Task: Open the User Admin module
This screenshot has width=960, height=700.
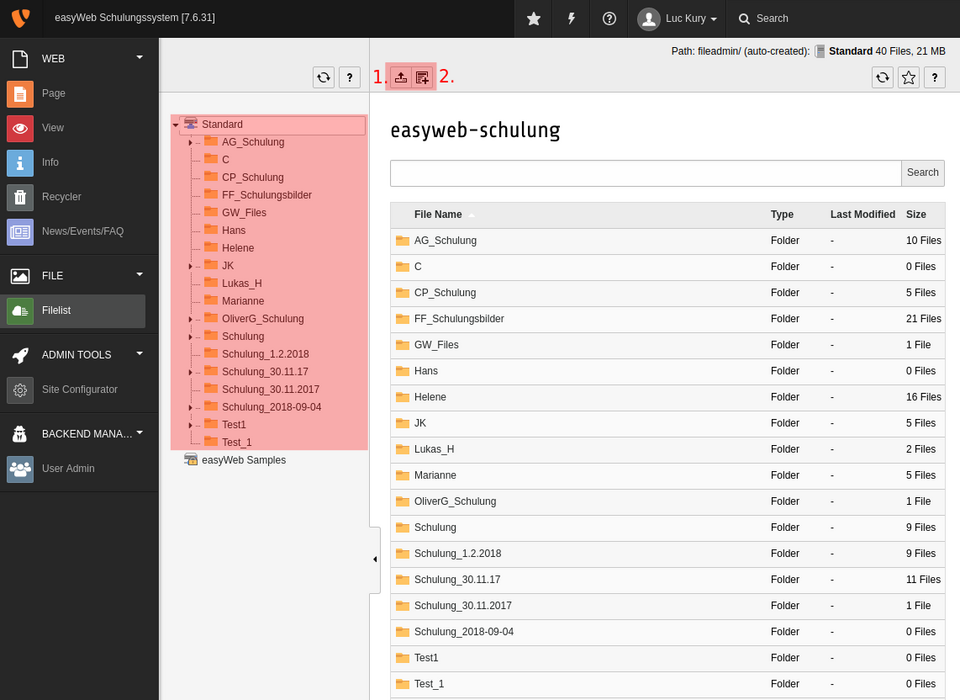Action: coord(68,469)
